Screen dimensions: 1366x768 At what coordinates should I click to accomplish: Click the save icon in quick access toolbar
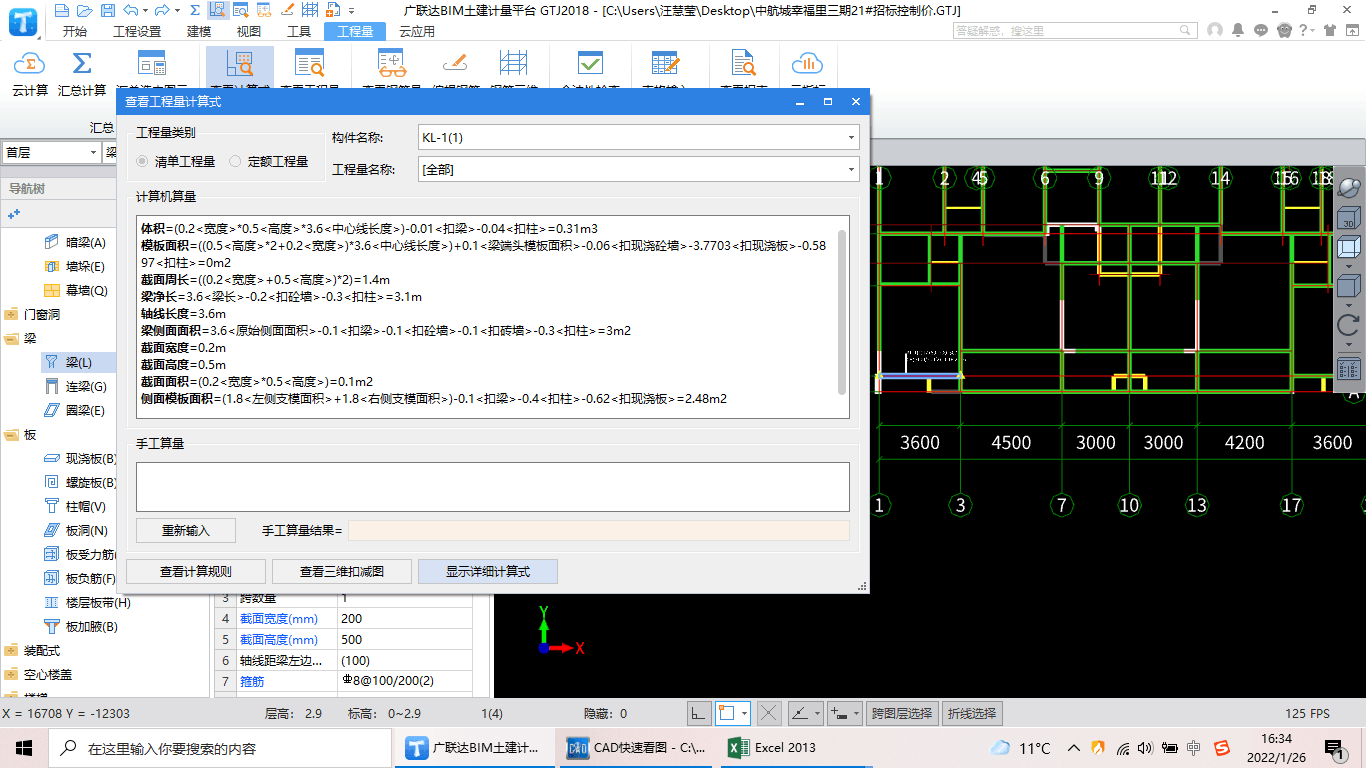tap(106, 11)
